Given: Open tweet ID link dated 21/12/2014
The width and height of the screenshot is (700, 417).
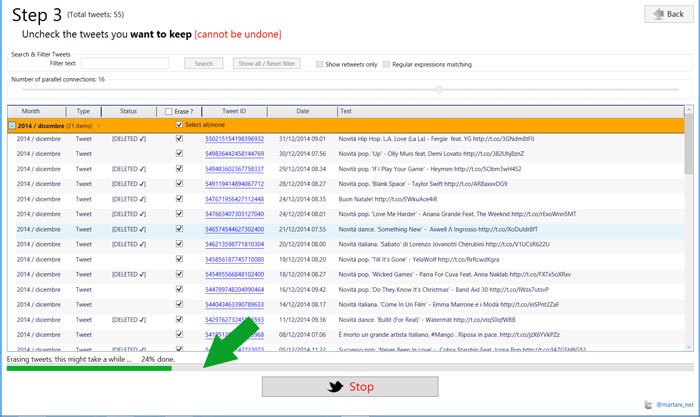Looking at the screenshot, I should 234,229.
